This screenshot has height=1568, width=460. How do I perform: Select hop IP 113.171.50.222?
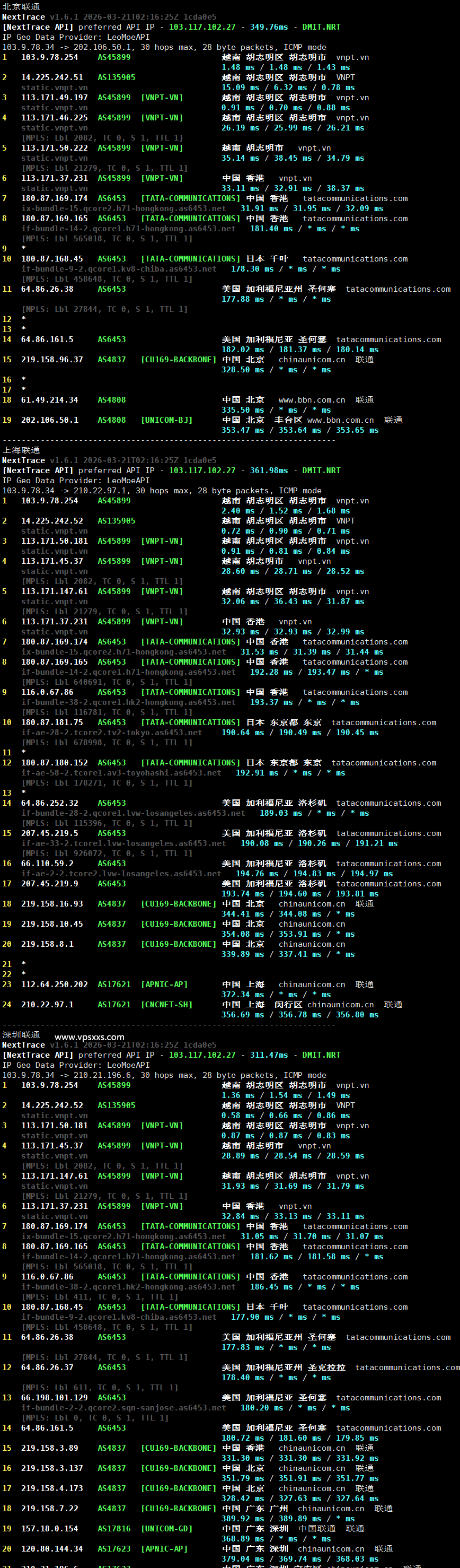(x=55, y=148)
